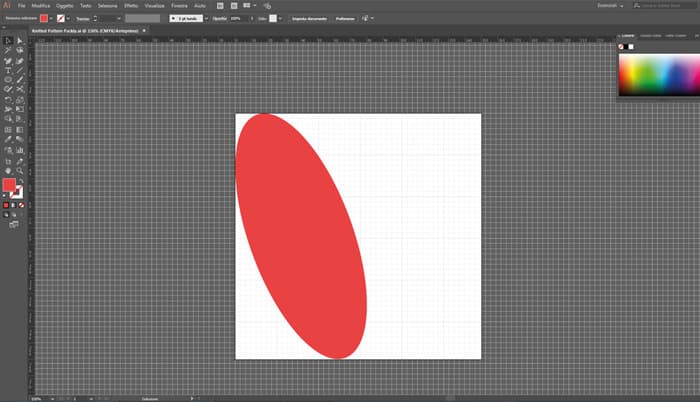Open the Effetto menu
Screen dimensions: 700x402
(131, 6)
